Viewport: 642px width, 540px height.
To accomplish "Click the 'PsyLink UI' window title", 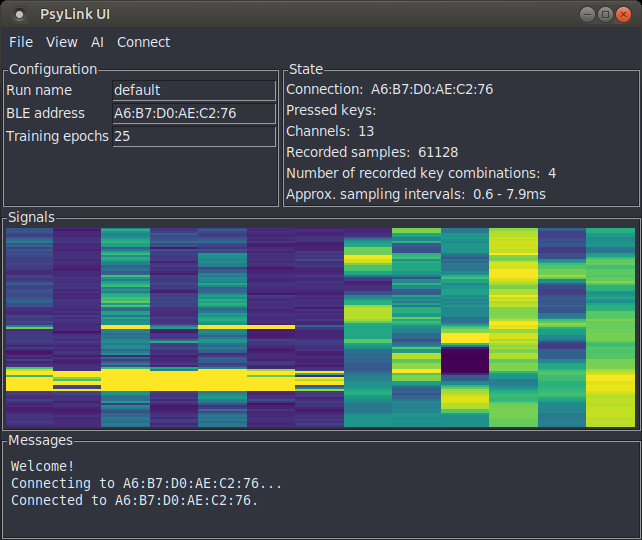I will [x=75, y=14].
